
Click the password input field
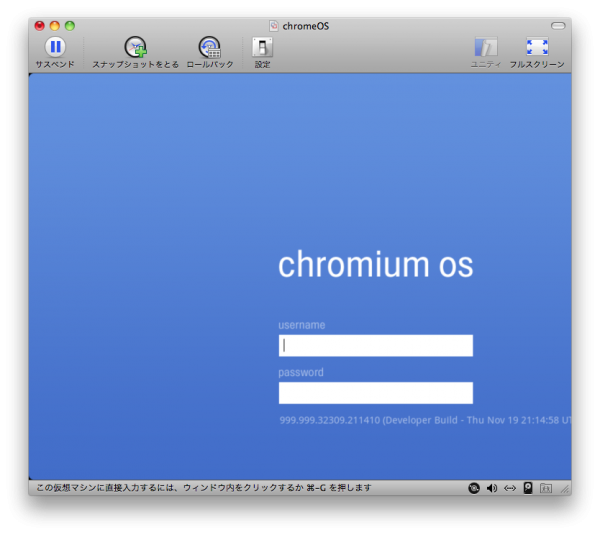pos(375,393)
